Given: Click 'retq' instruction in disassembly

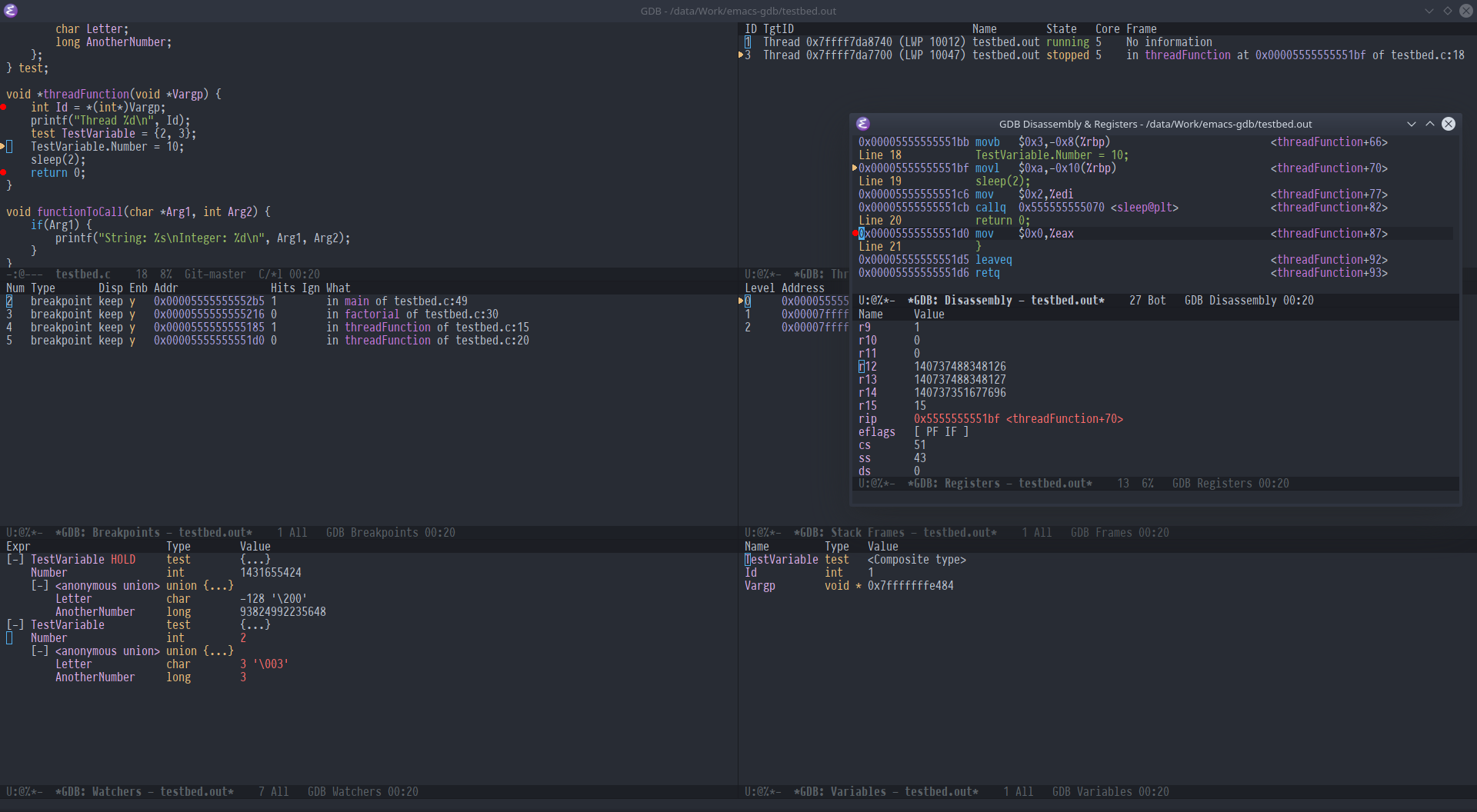Looking at the screenshot, I should pos(988,273).
